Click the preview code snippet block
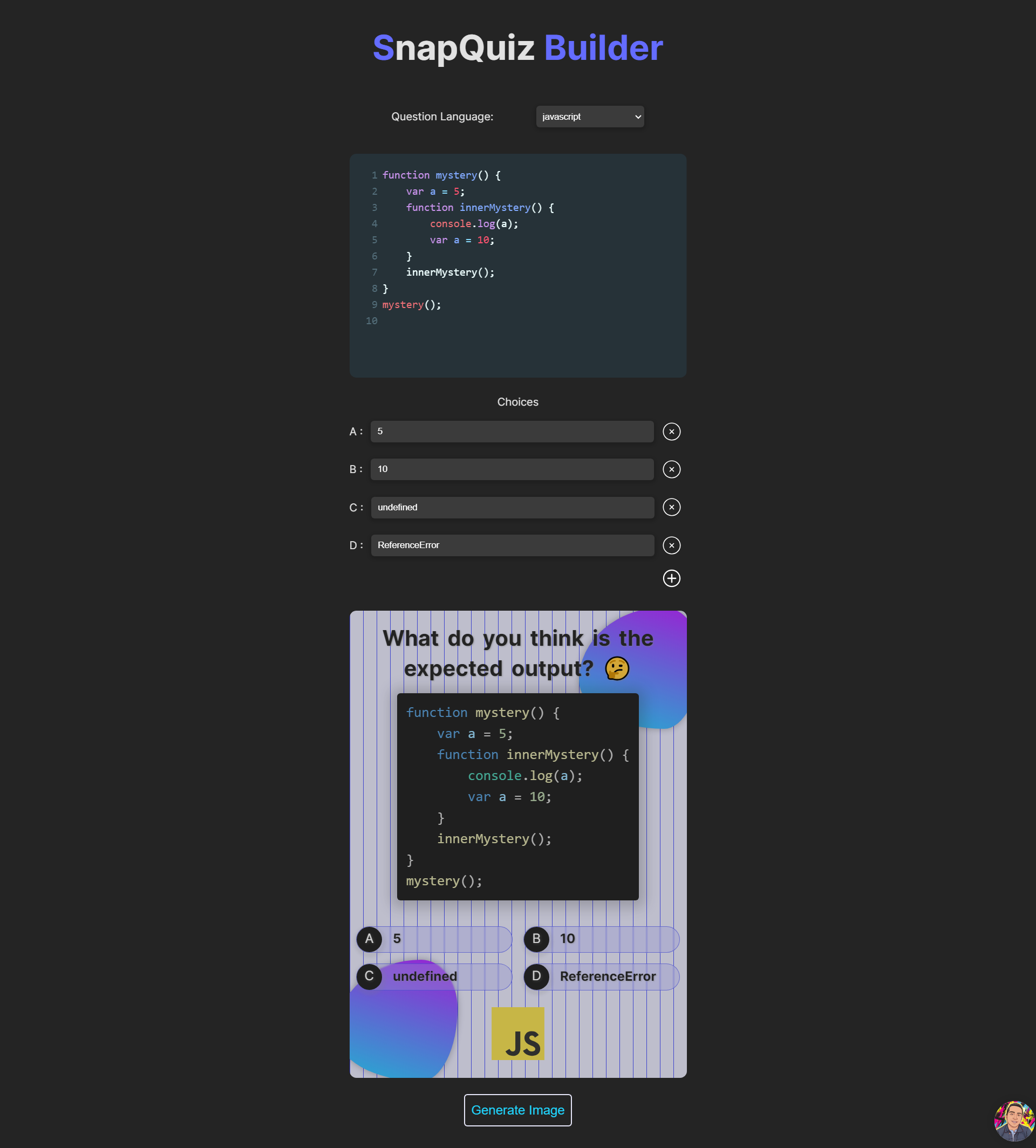 click(x=517, y=796)
